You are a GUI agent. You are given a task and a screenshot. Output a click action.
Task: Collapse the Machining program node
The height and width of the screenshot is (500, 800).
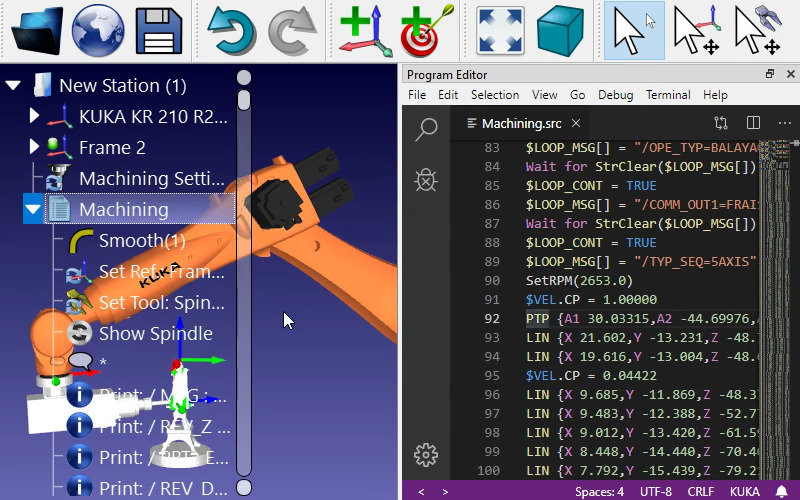pos(33,209)
